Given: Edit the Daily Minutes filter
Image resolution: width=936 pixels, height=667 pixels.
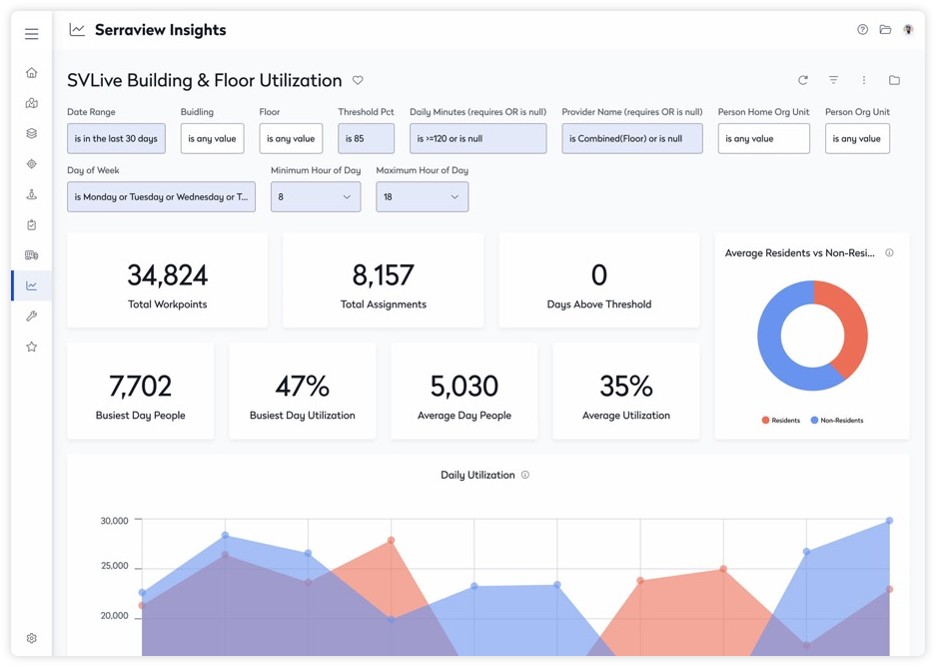Looking at the screenshot, I should click(x=478, y=139).
